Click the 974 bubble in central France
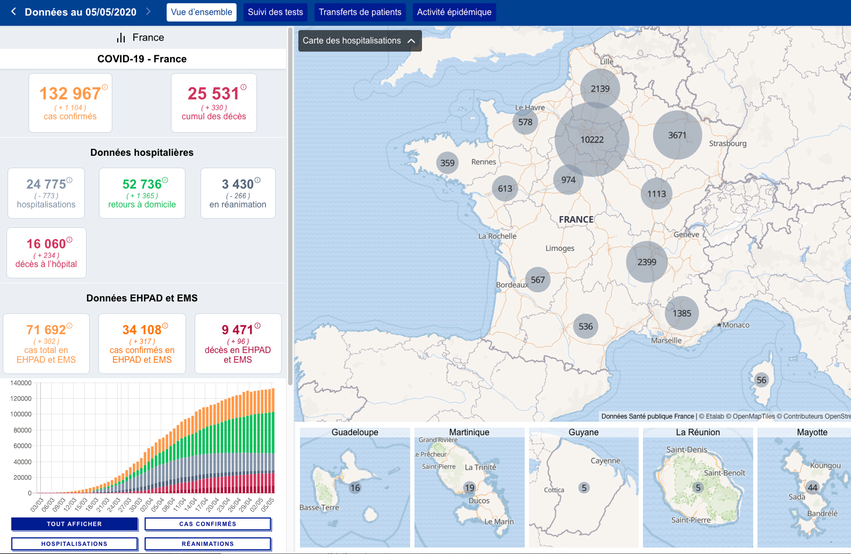This screenshot has width=851, height=554. 568,180
